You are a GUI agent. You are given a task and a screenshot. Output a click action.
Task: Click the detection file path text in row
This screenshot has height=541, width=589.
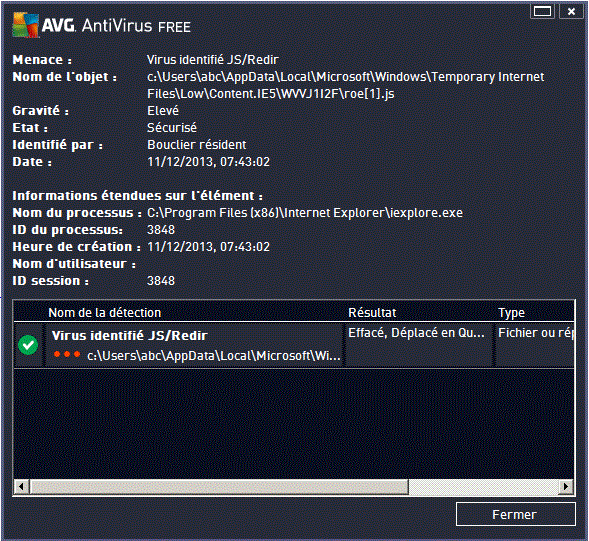214,355
